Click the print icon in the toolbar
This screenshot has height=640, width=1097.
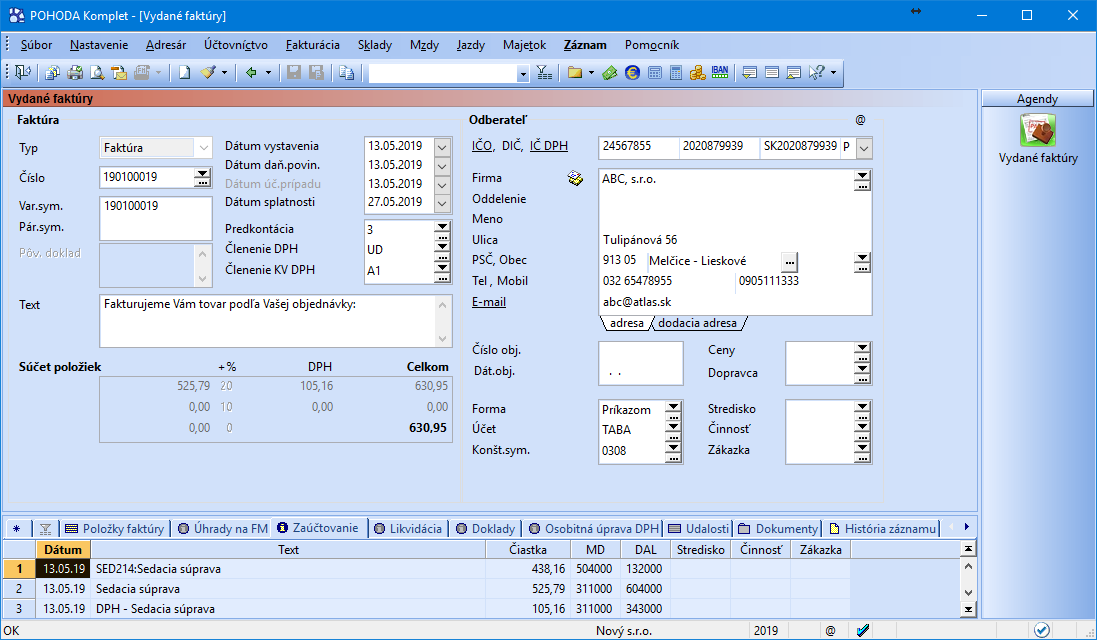(75, 72)
